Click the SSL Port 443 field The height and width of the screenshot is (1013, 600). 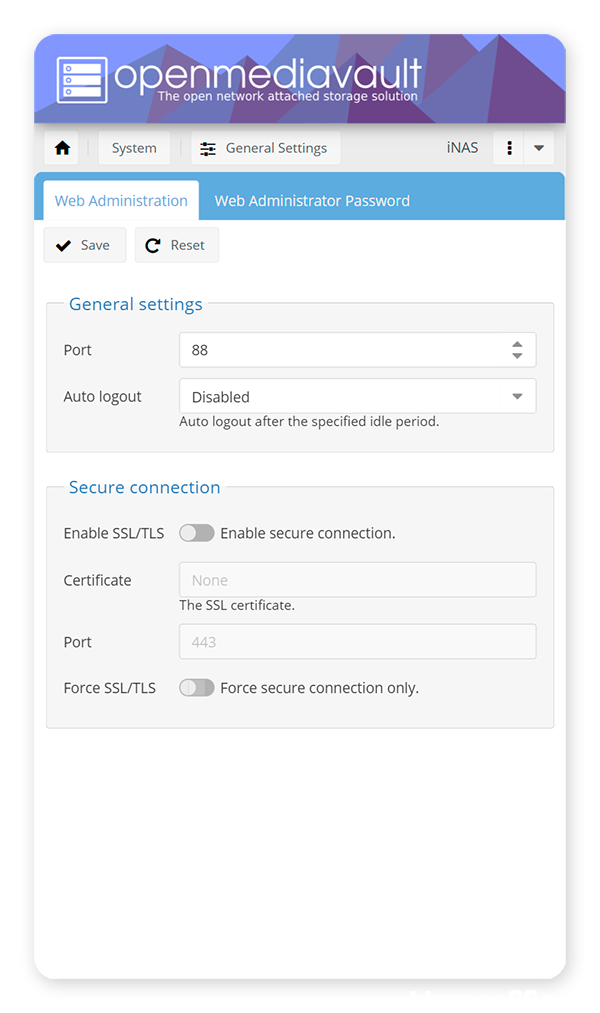tap(357, 642)
